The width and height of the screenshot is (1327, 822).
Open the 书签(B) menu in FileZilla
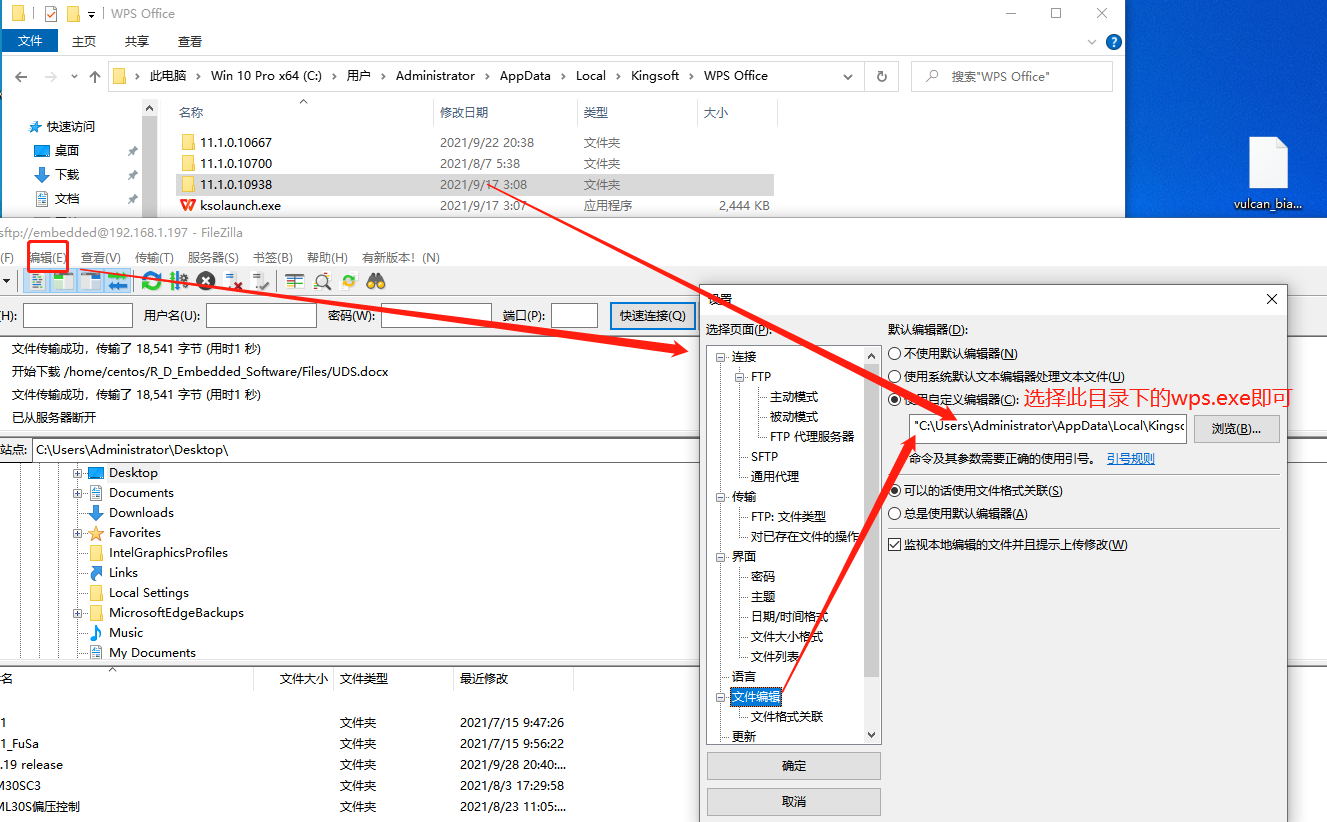pos(273,258)
